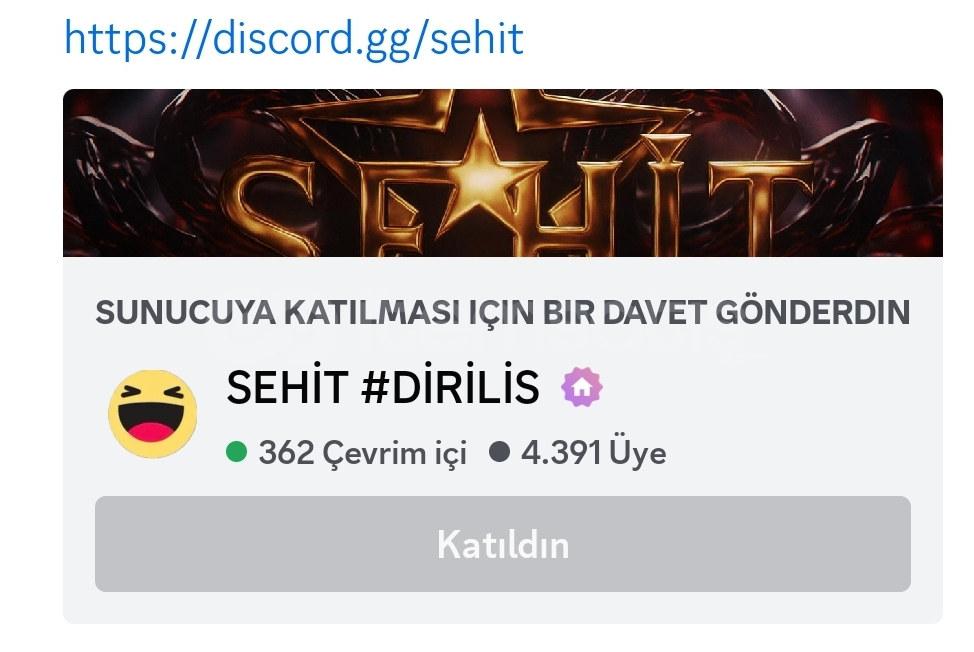Click the grayed-out Katıldın button
The width and height of the screenshot is (974, 652).
click(x=503, y=544)
